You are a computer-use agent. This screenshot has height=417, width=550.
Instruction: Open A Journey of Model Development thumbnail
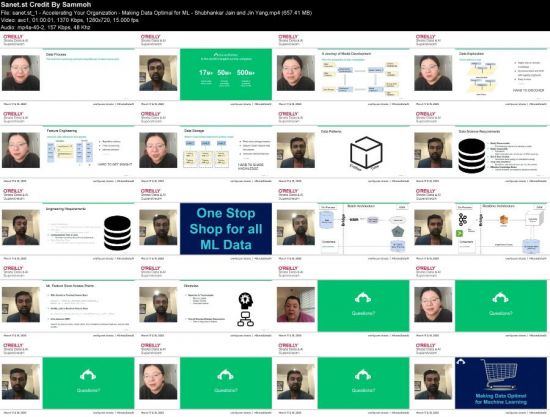[363, 74]
